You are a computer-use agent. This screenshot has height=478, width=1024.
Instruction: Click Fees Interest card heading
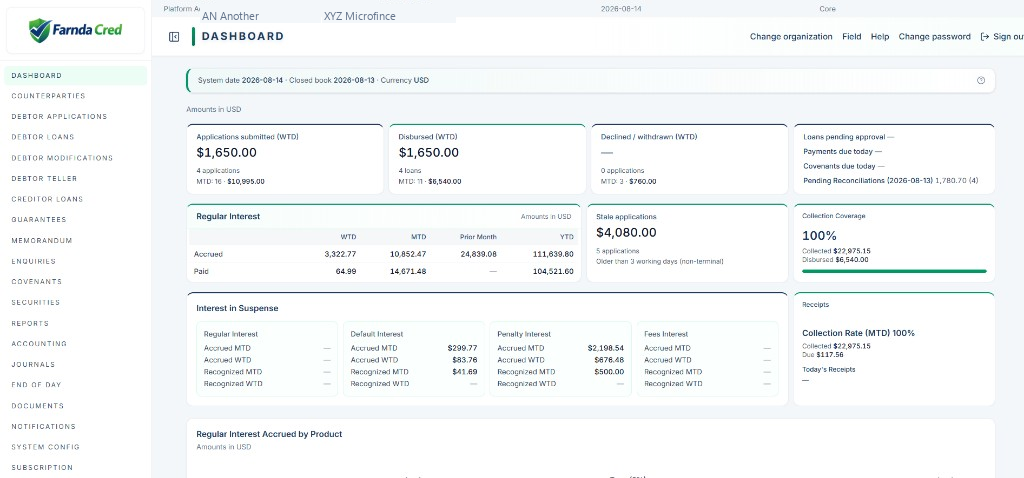[x=666, y=334]
